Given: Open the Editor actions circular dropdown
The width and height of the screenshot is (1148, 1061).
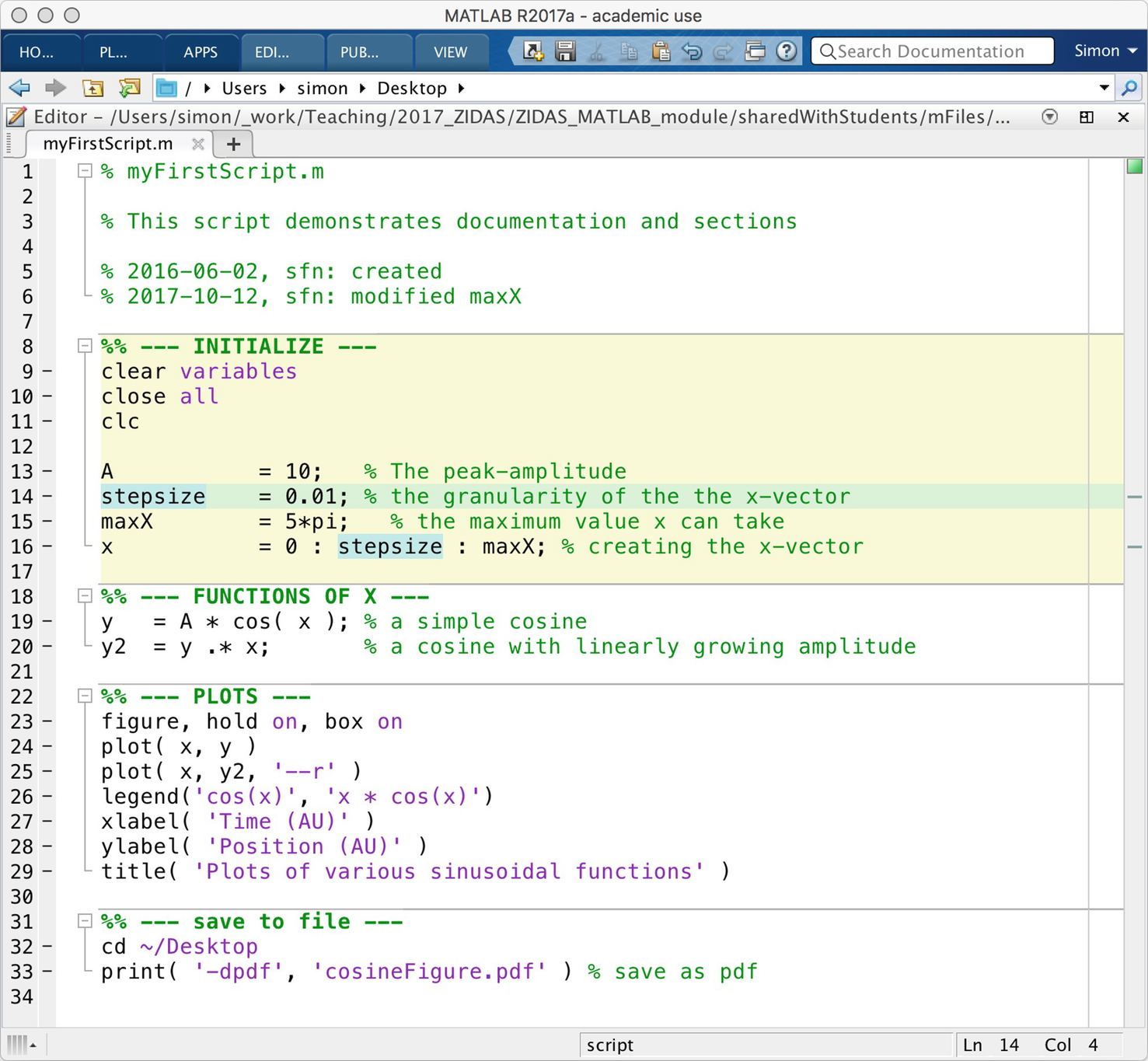Looking at the screenshot, I should point(1049,117).
